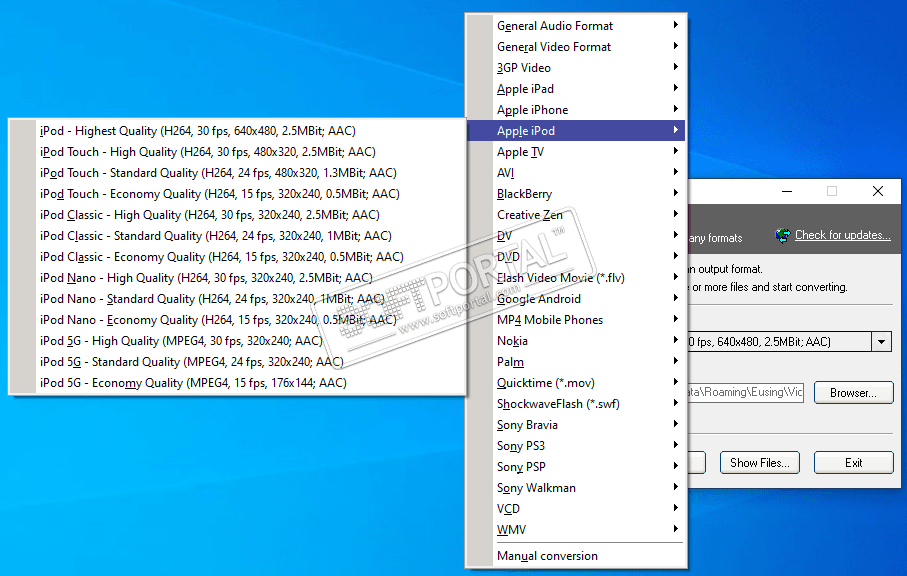
Task: Open the Nokia submenu
Action: 576,341
